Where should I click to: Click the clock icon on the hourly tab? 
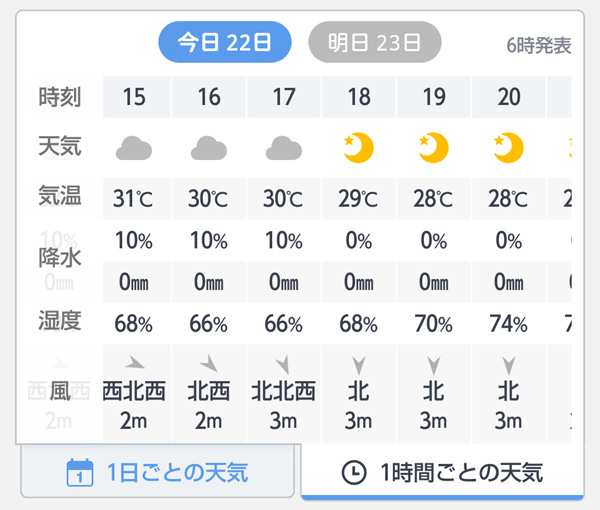pyautogui.click(x=353, y=473)
